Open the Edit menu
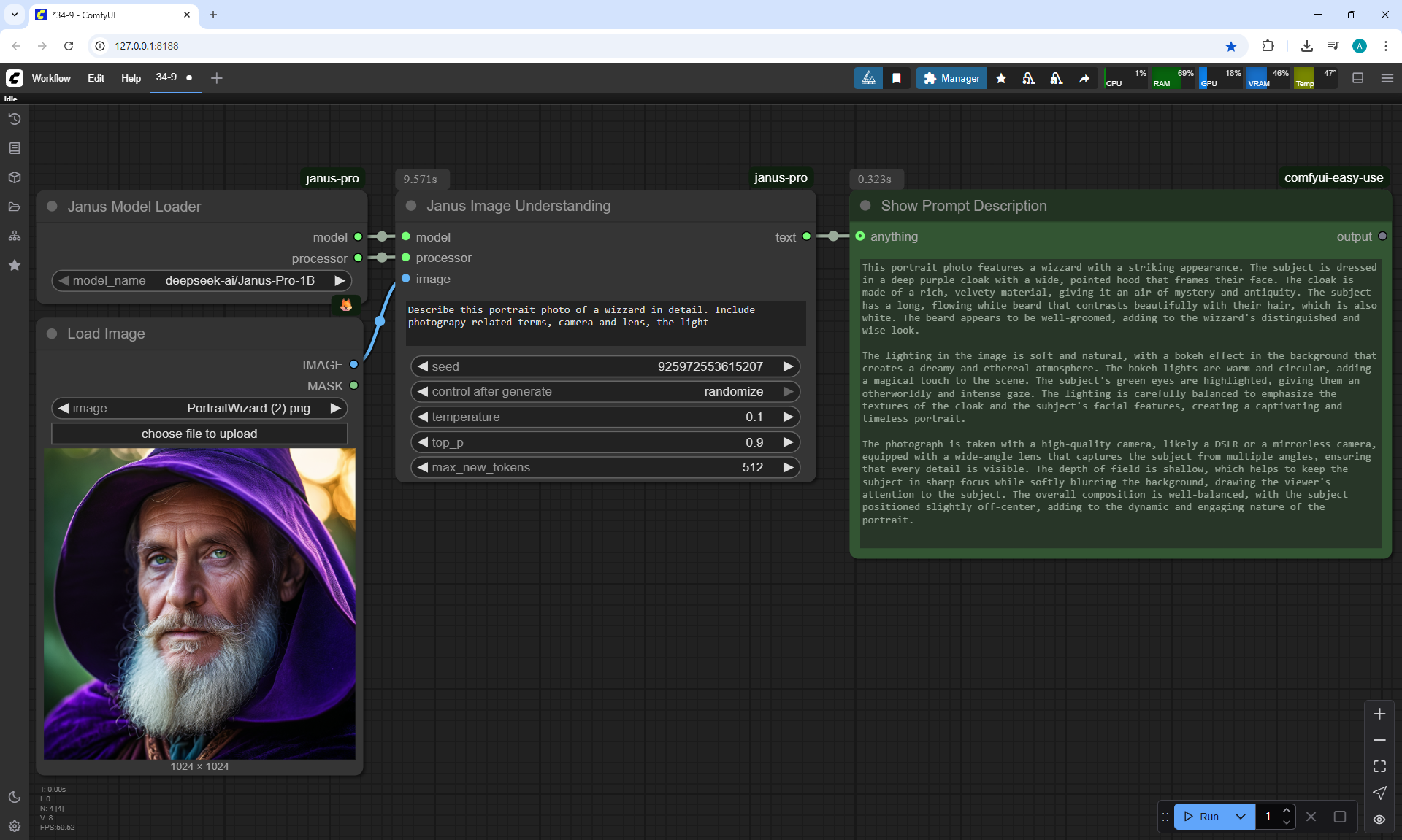Screen dimensions: 1402x840 click(x=96, y=78)
